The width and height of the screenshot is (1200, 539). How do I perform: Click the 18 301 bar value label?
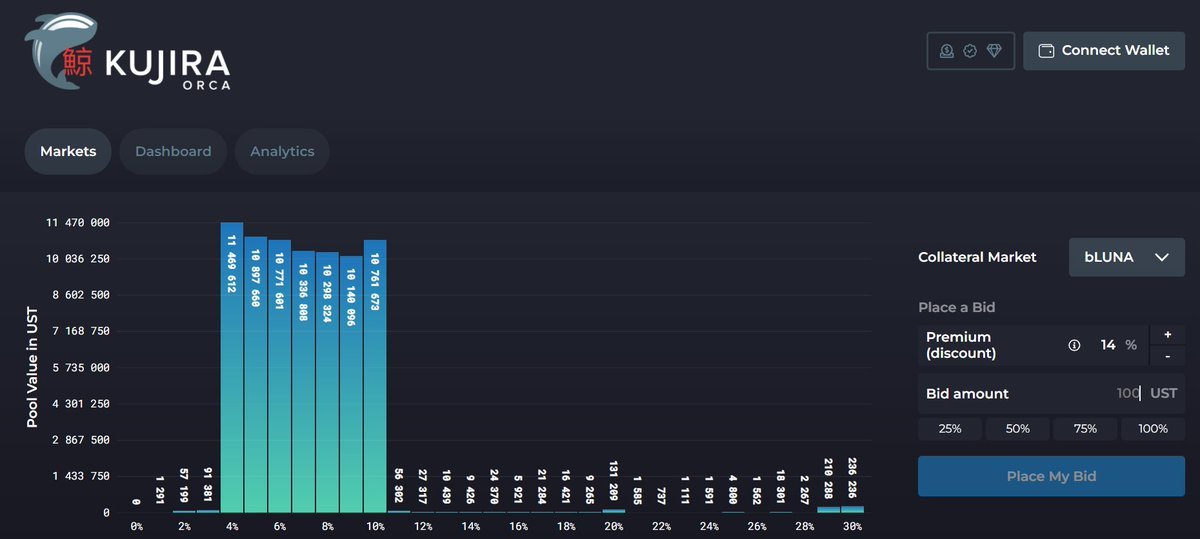point(780,486)
